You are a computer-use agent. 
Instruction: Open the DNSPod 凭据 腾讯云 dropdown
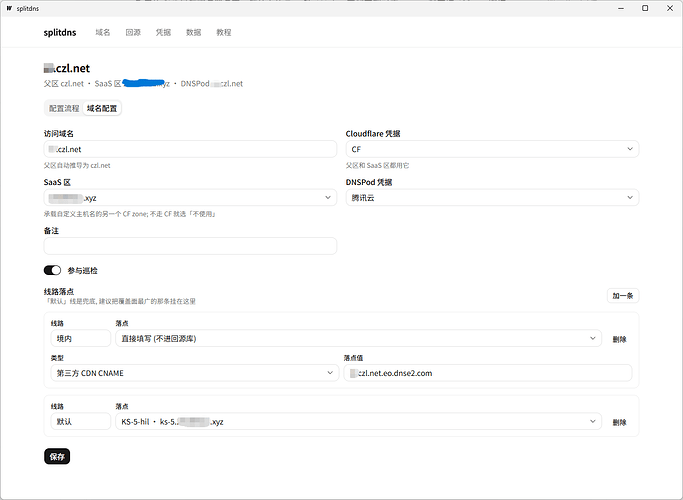(x=492, y=198)
